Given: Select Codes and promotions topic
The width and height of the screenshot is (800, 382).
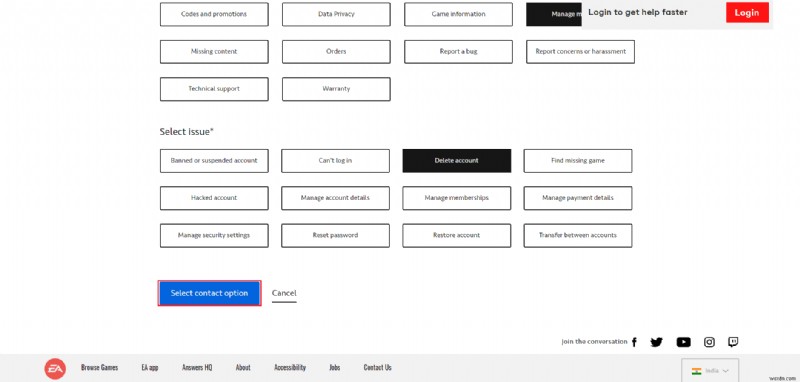Looking at the screenshot, I should (x=214, y=14).
